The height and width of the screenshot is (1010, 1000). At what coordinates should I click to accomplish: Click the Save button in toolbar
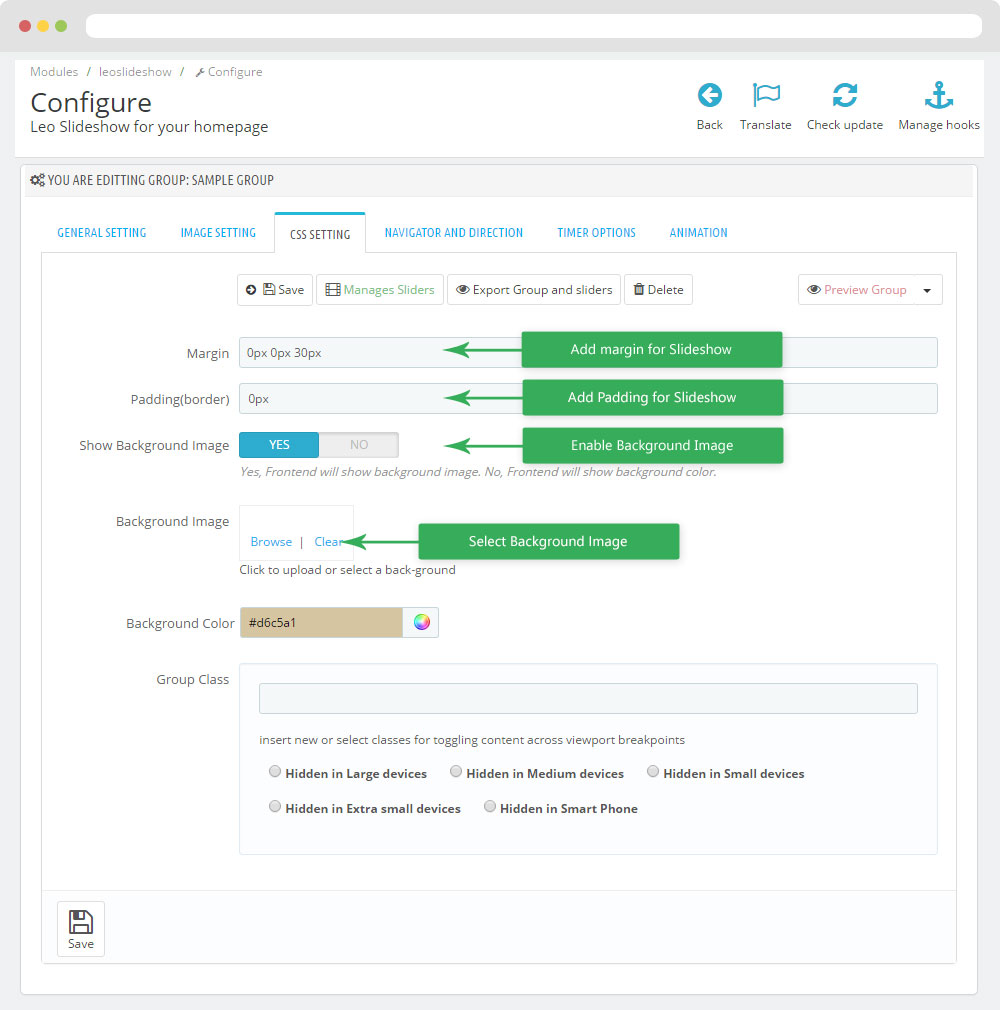(x=275, y=290)
